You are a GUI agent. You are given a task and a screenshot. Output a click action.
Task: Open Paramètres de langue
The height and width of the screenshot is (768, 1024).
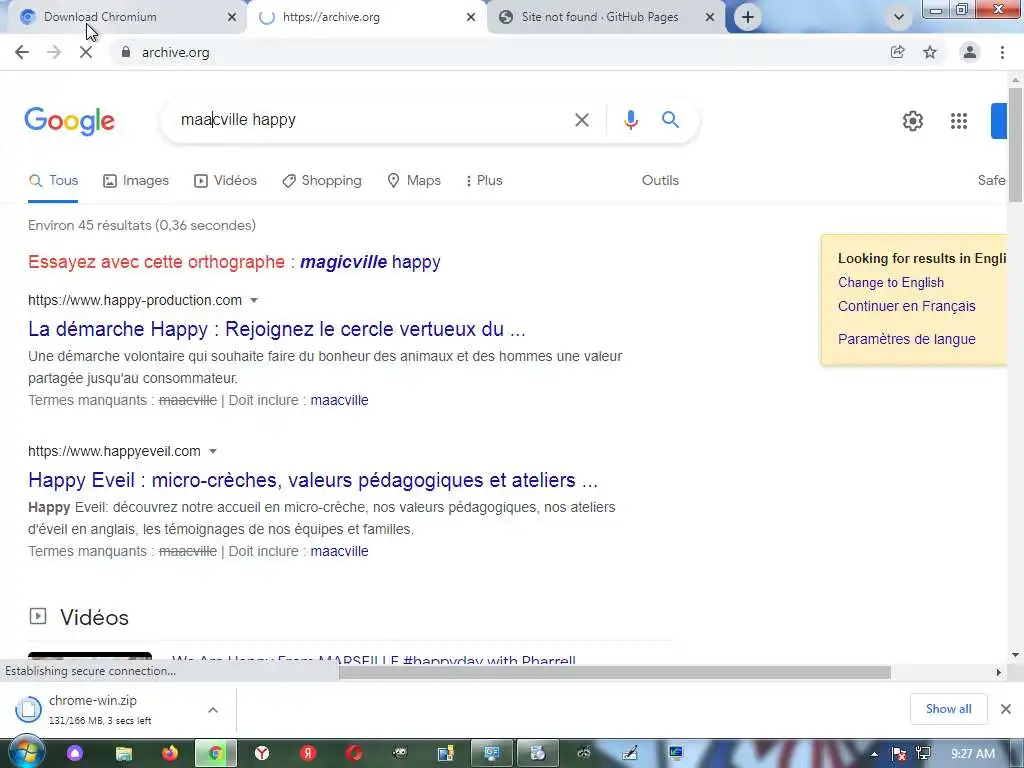(906, 339)
